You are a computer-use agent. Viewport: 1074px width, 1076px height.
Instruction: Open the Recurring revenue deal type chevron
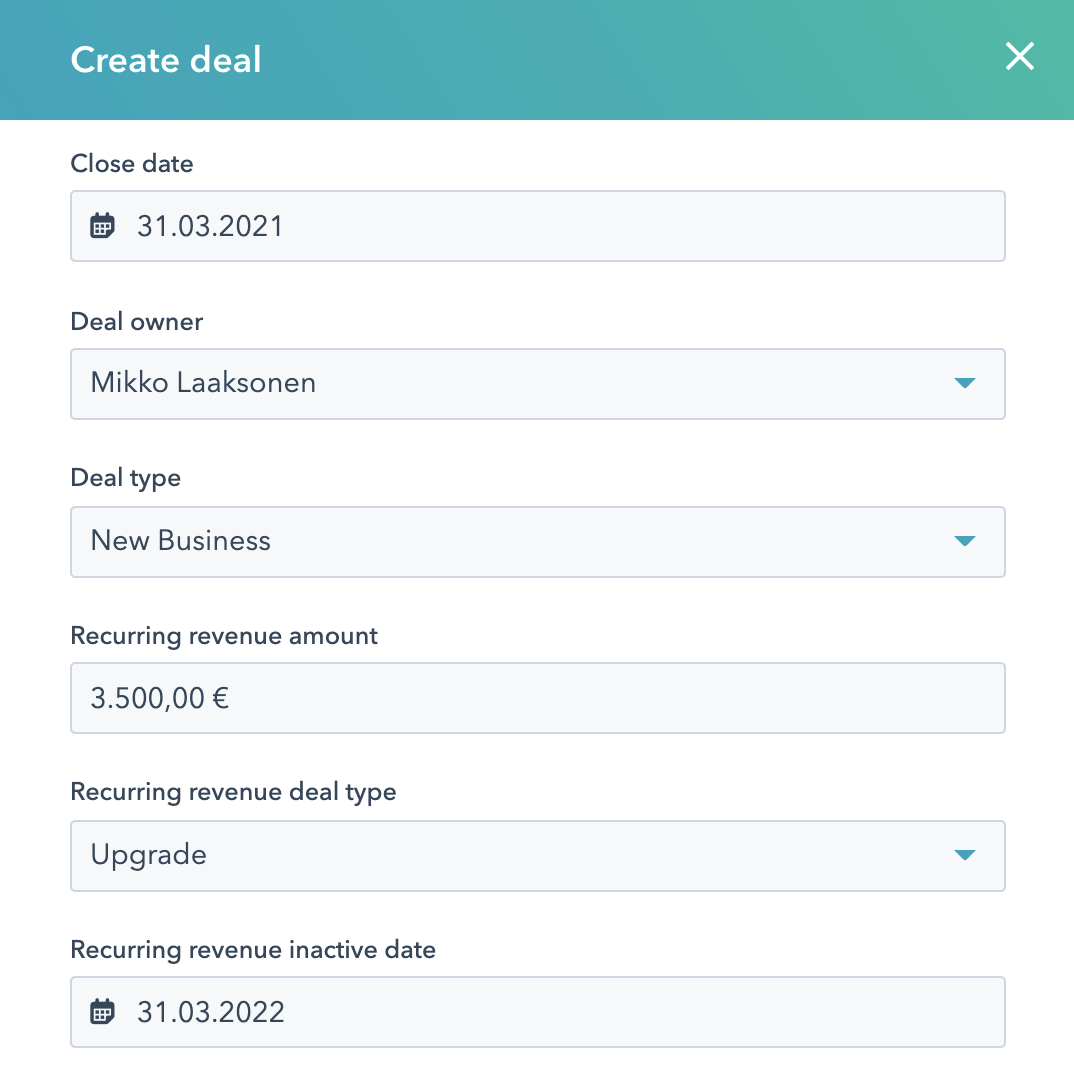coord(964,856)
